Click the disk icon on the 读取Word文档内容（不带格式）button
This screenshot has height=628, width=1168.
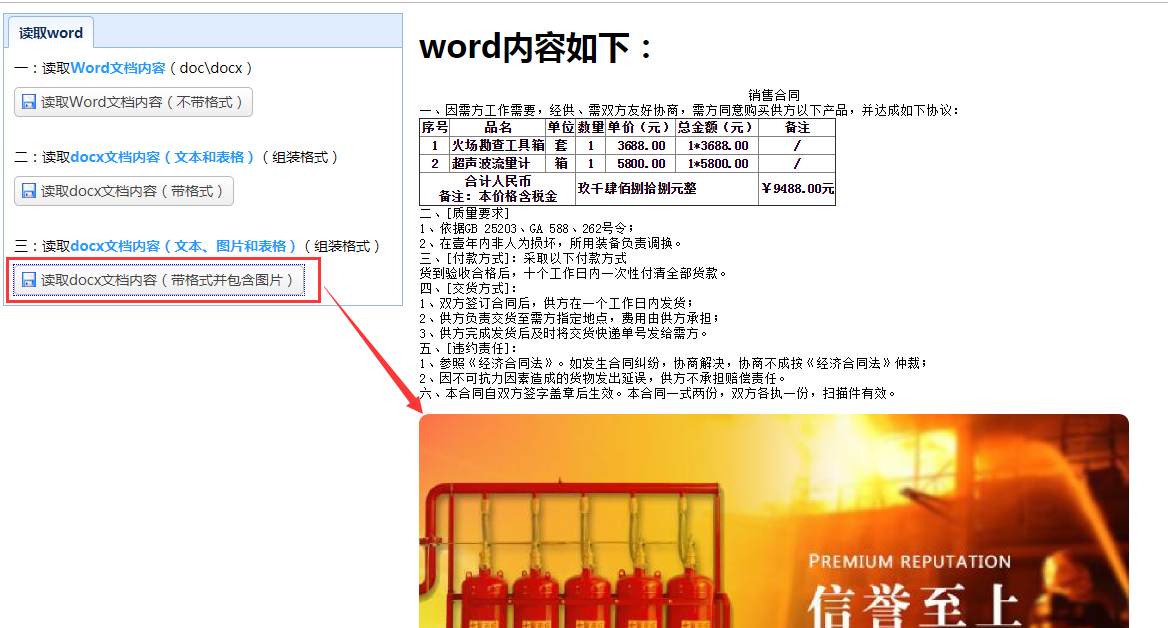[x=28, y=101]
